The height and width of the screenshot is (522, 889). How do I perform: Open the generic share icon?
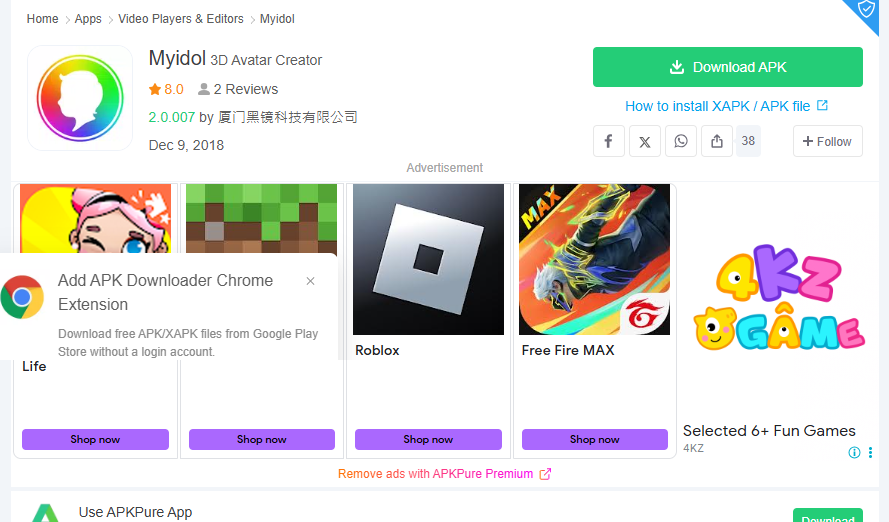click(717, 141)
